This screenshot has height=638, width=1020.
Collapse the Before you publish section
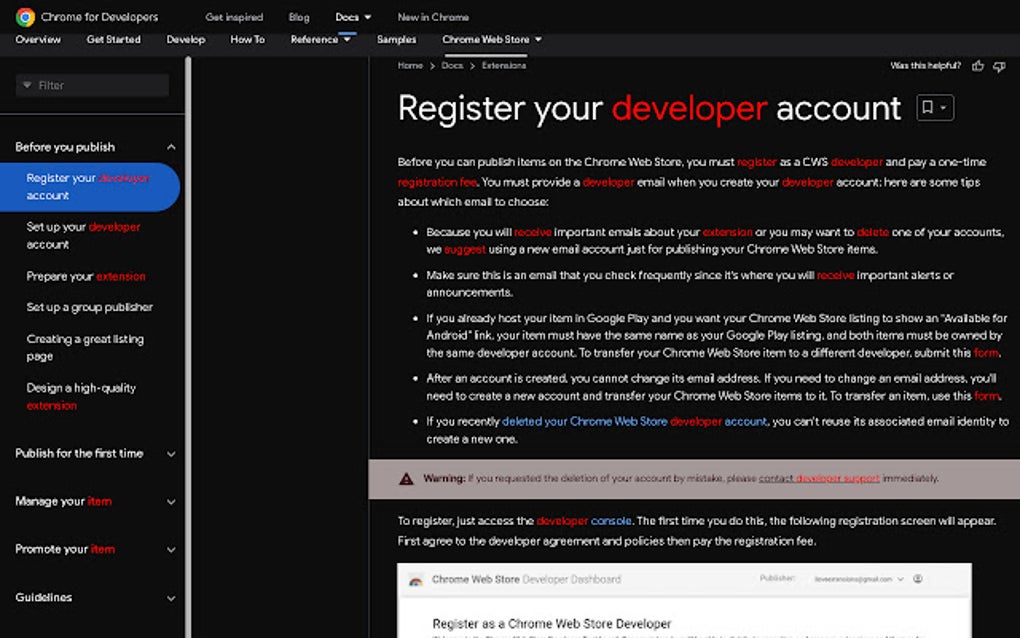(171, 147)
